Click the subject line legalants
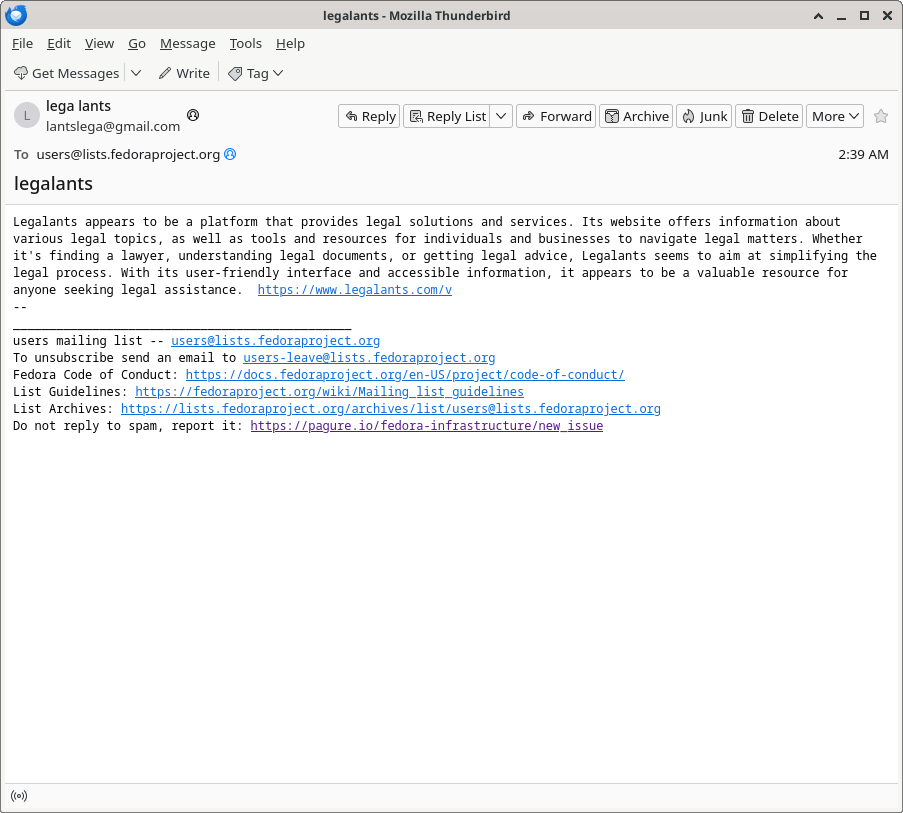The height and width of the screenshot is (813, 903). [x=53, y=184]
